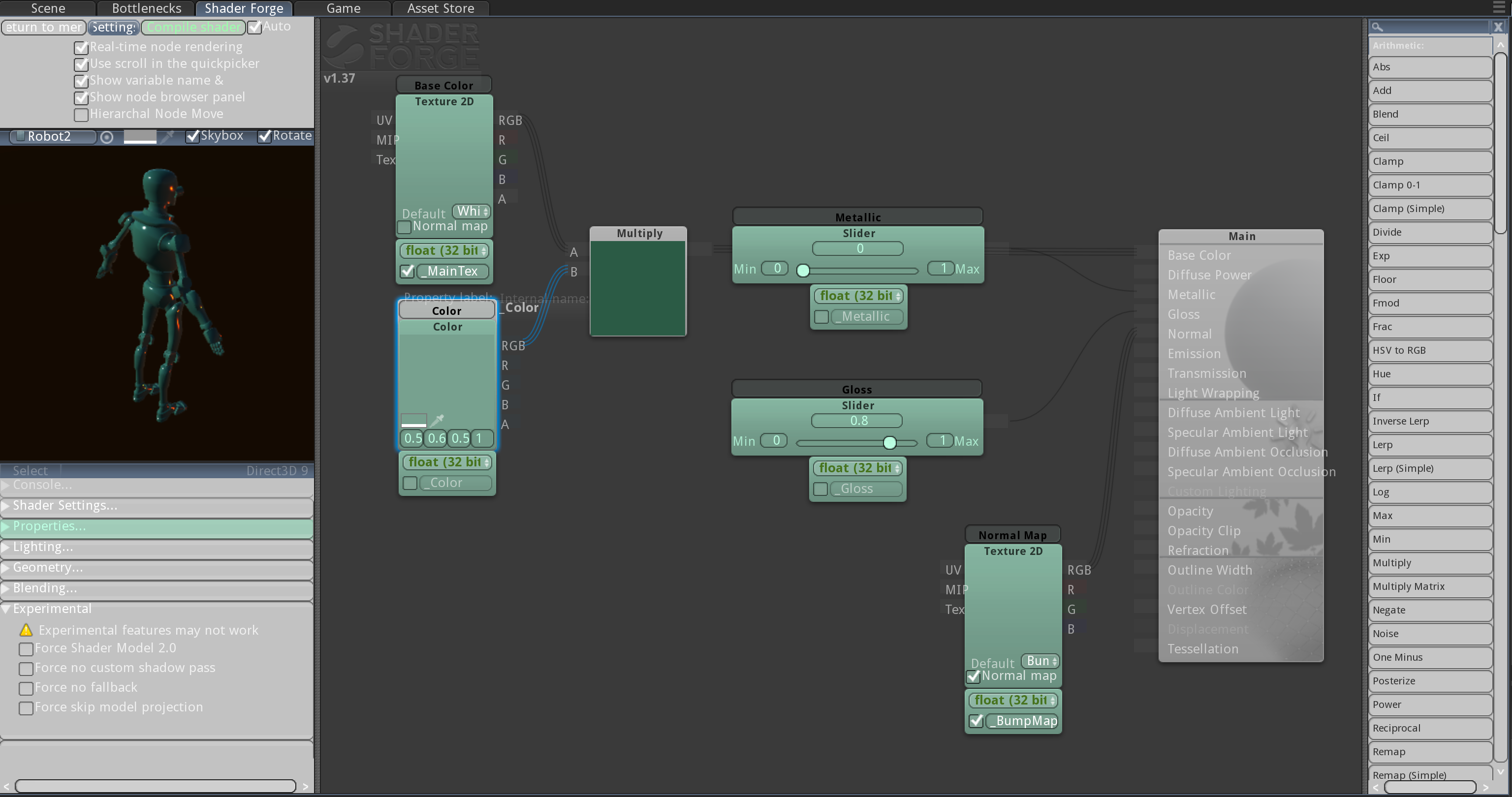Click preview background color swatch
This screenshot has height=797, width=1512.
(x=140, y=137)
